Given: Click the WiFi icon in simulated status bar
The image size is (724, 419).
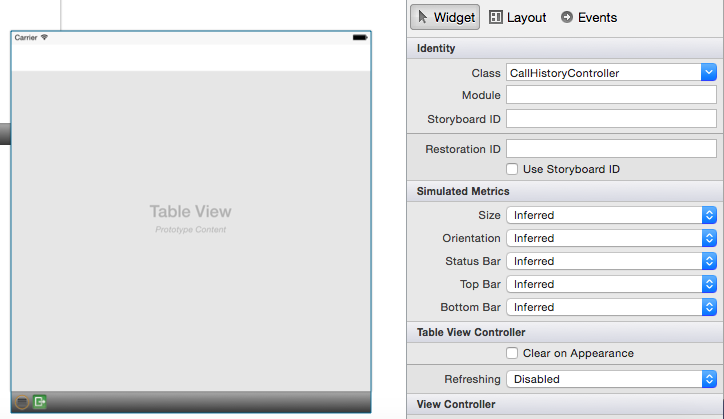Looking at the screenshot, I should 44,37.
